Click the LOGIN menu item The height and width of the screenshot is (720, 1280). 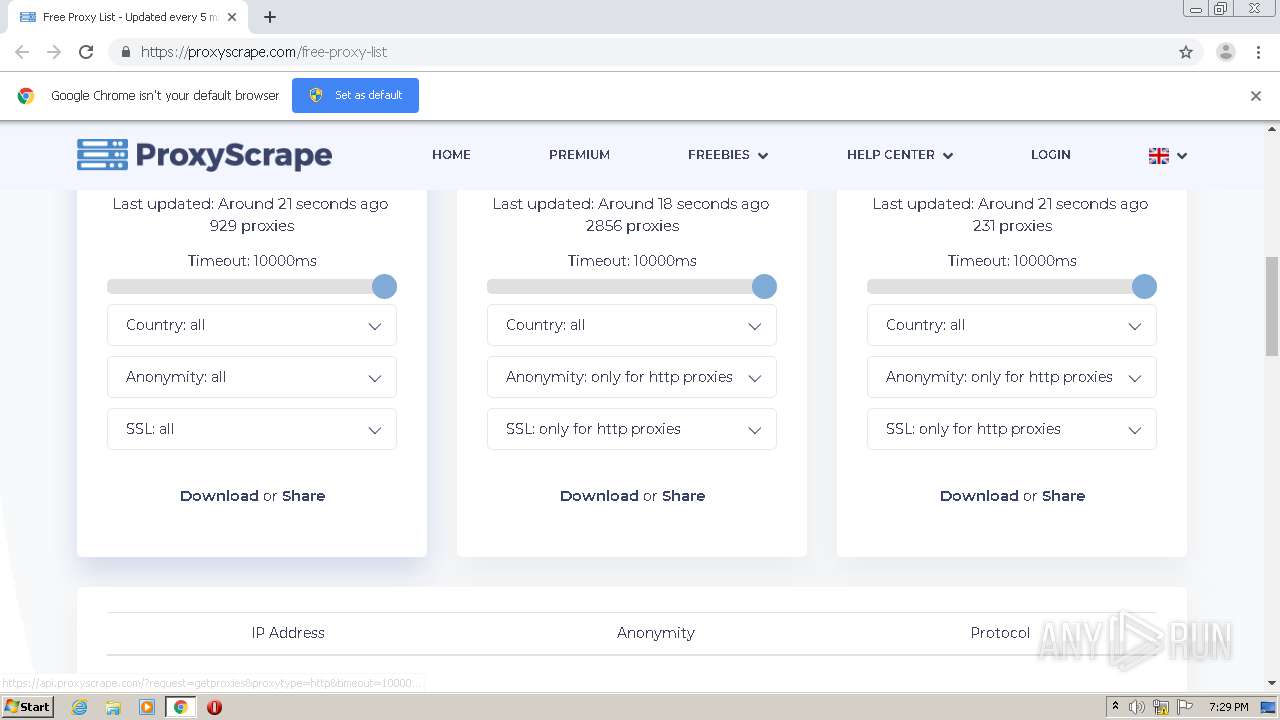pos(1051,155)
